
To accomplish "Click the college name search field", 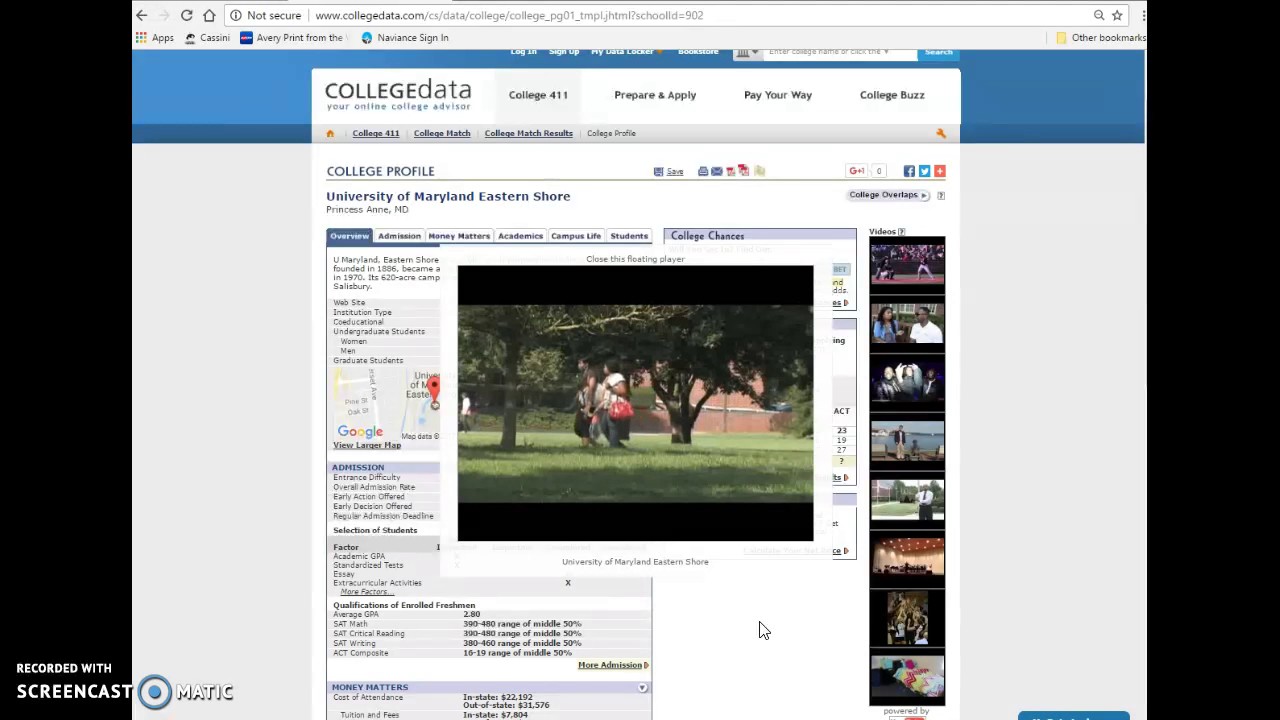I will point(838,53).
